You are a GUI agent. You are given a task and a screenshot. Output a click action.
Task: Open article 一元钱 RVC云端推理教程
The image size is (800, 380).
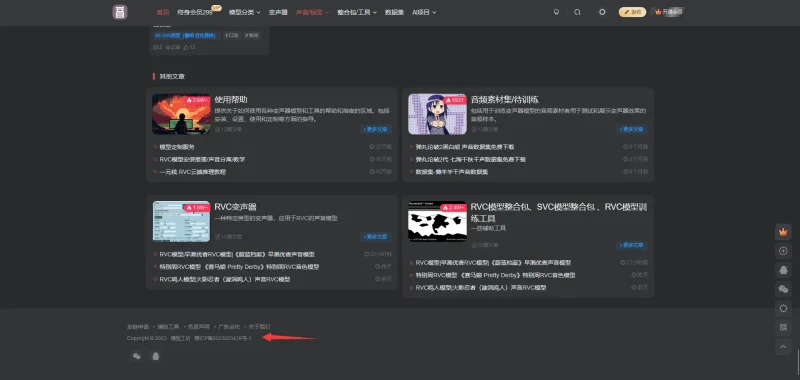[x=192, y=172]
